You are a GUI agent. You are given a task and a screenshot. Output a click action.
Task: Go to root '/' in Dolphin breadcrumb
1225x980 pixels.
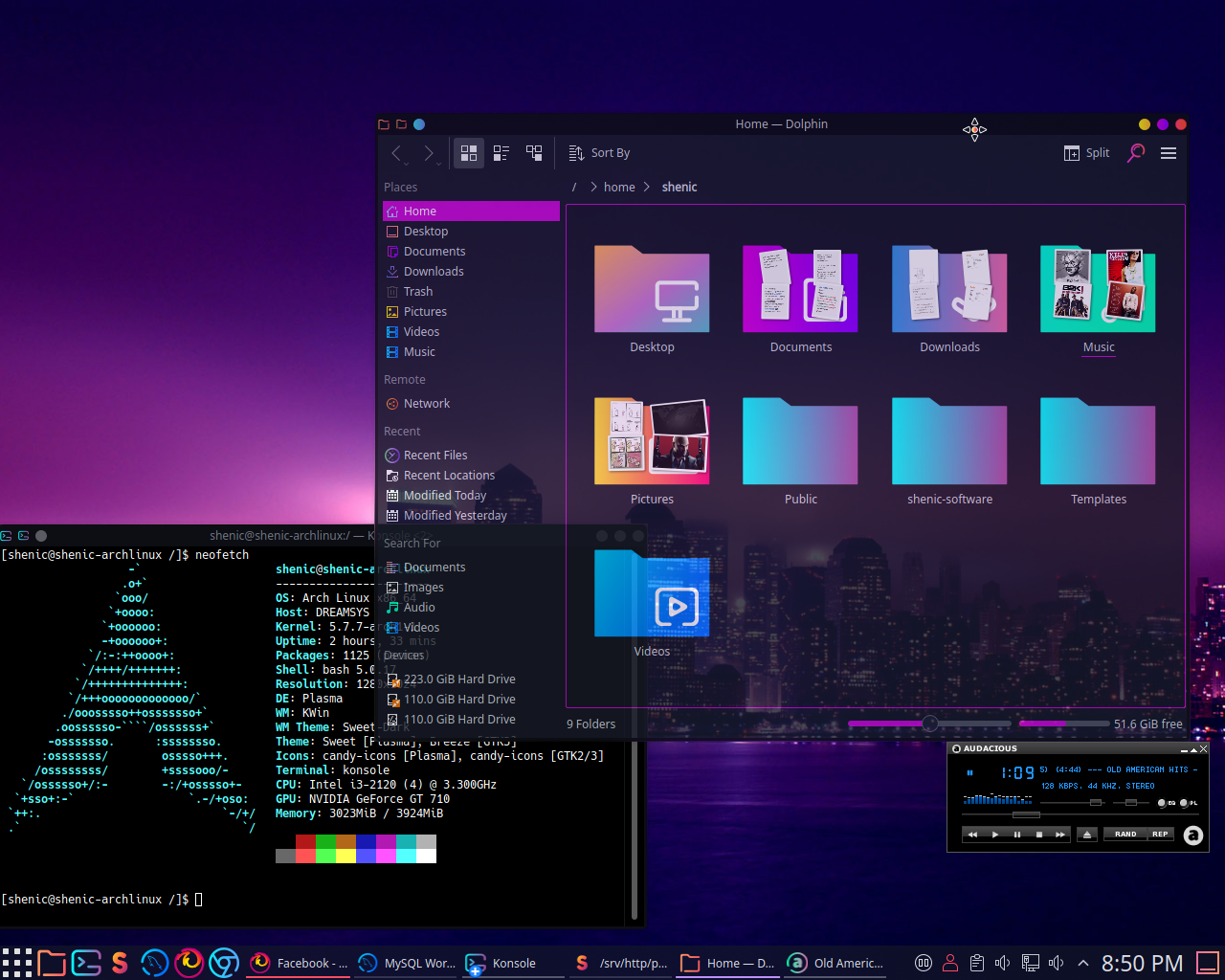(x=574, y=188)
